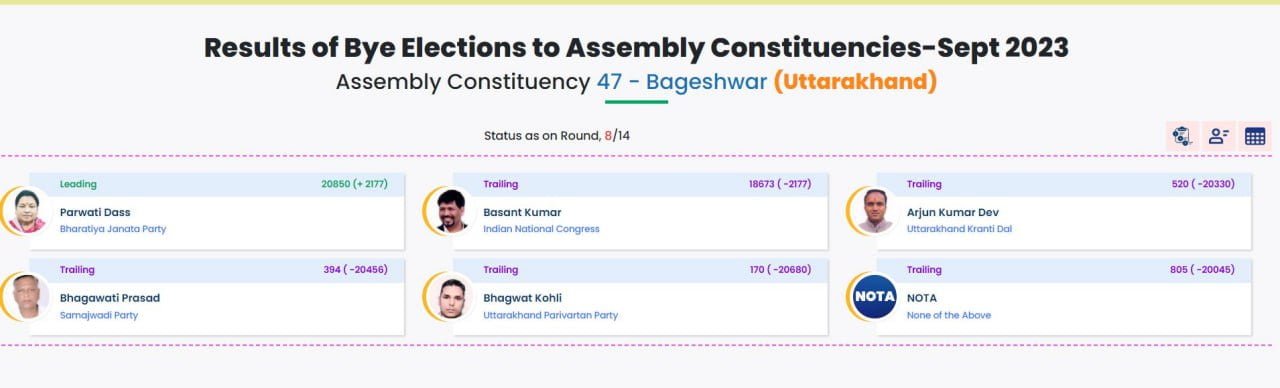Click Uttarakhand Parivartan Party label

[550, 315]
